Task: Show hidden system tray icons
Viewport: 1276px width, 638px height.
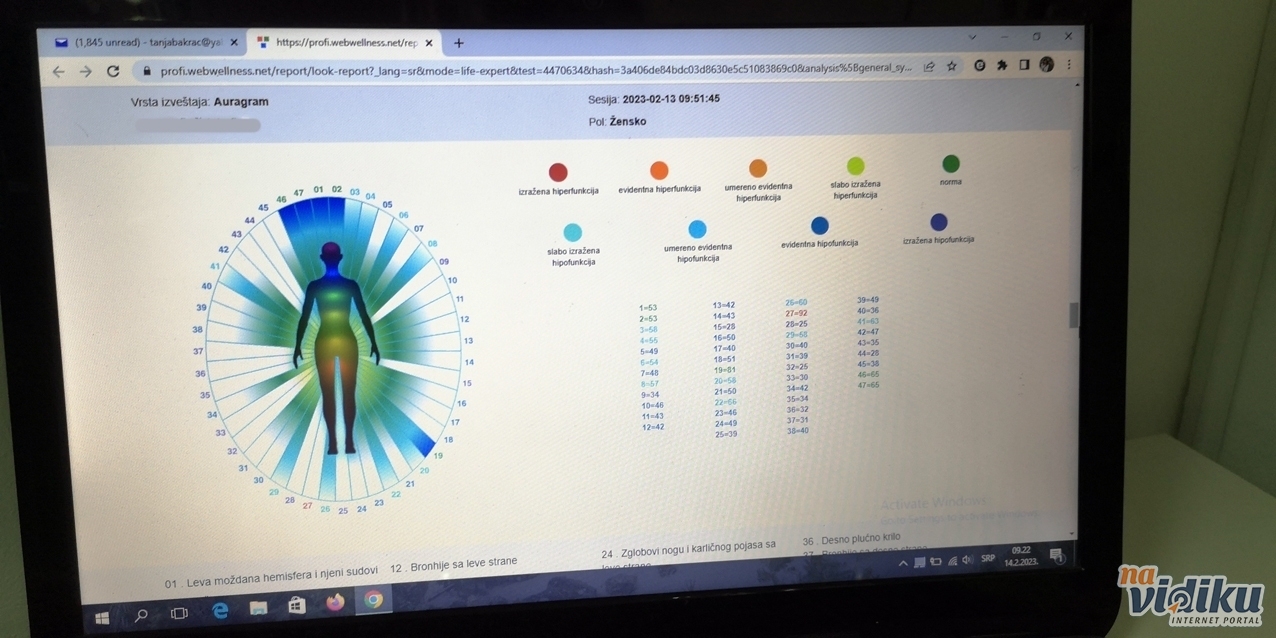Action: pyautogui.click(x=903, y=564)
